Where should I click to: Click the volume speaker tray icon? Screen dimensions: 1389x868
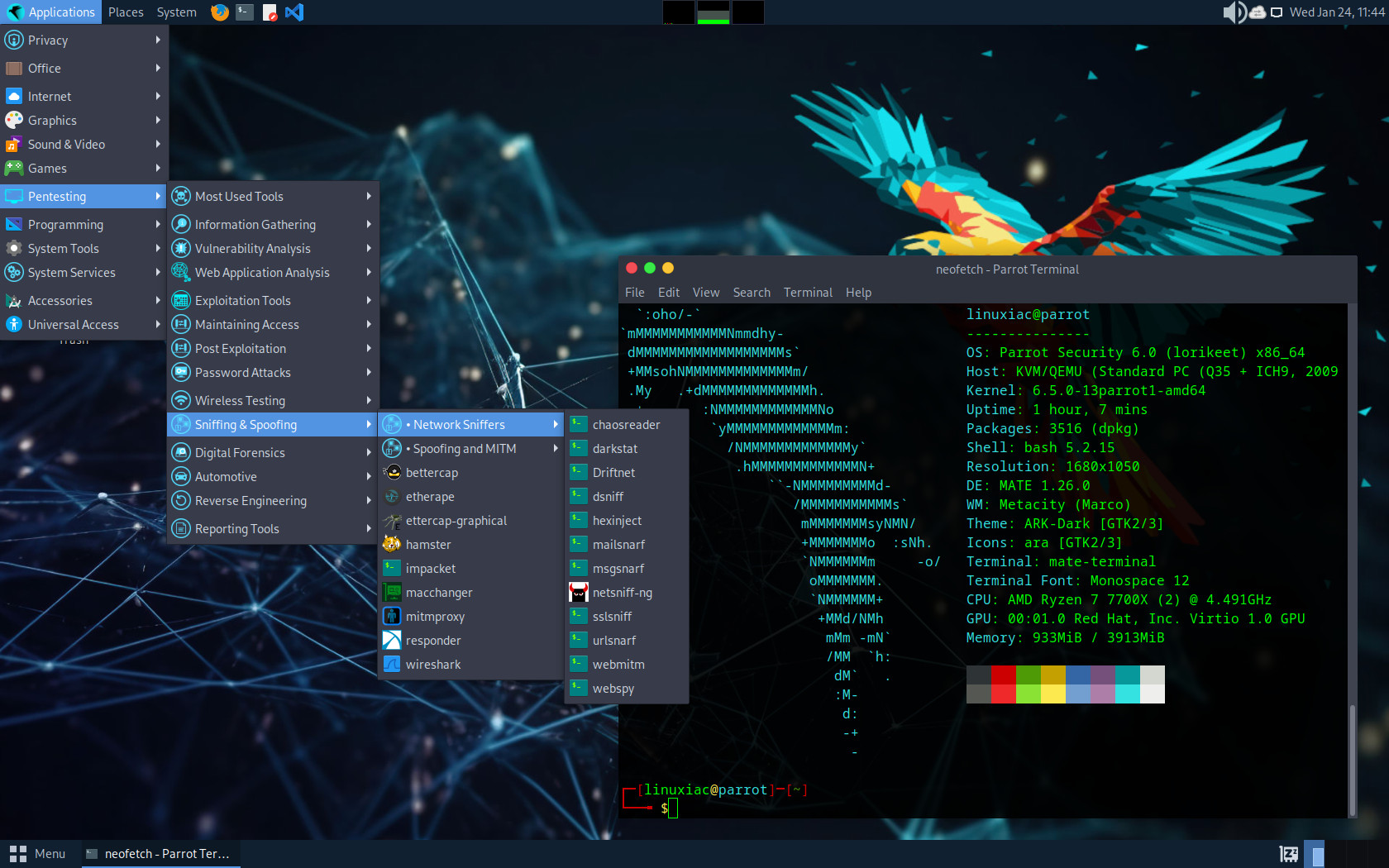(1234, 12)
